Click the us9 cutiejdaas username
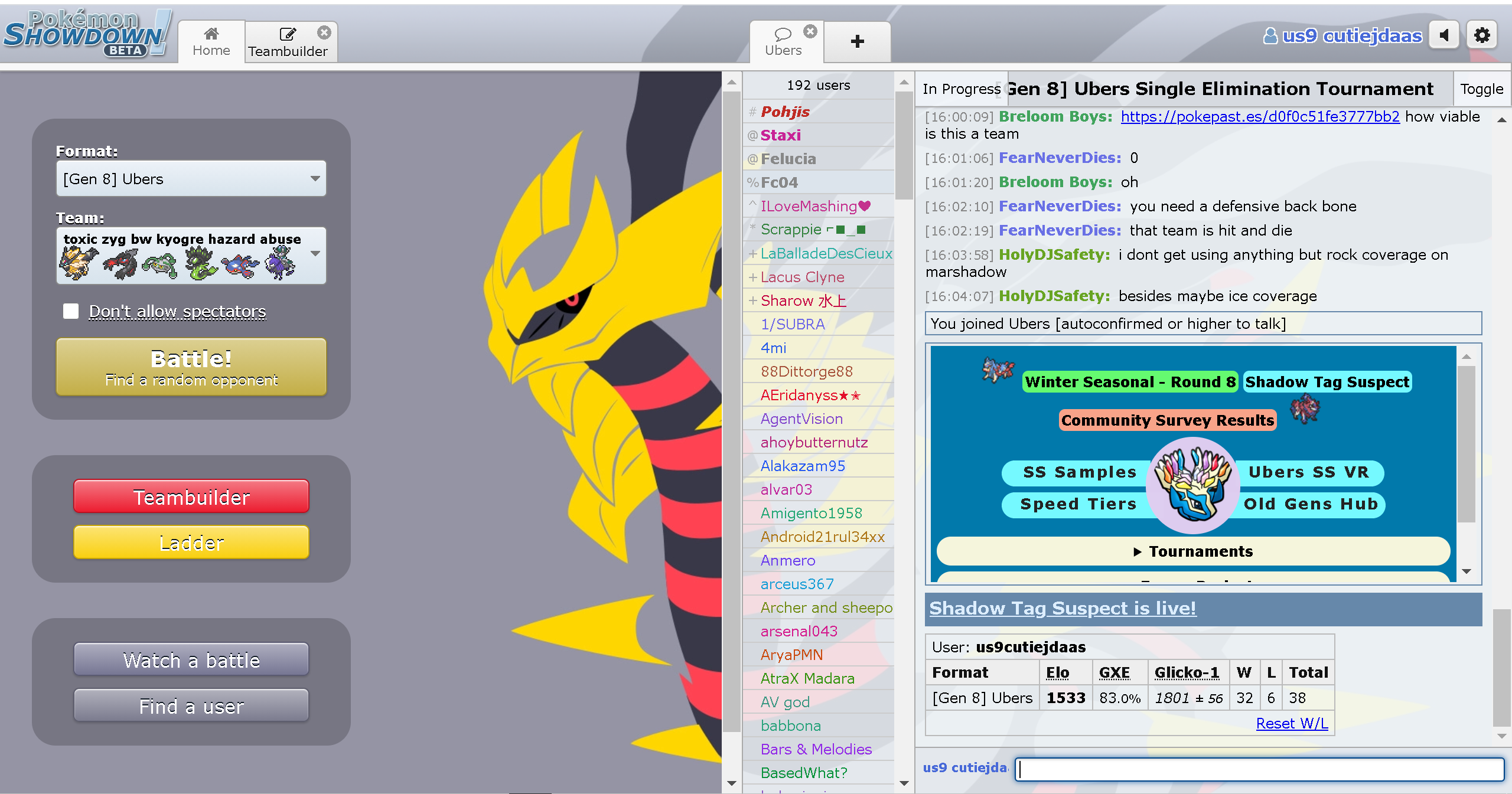The image size is (1512, 794). coord(1342,36)
